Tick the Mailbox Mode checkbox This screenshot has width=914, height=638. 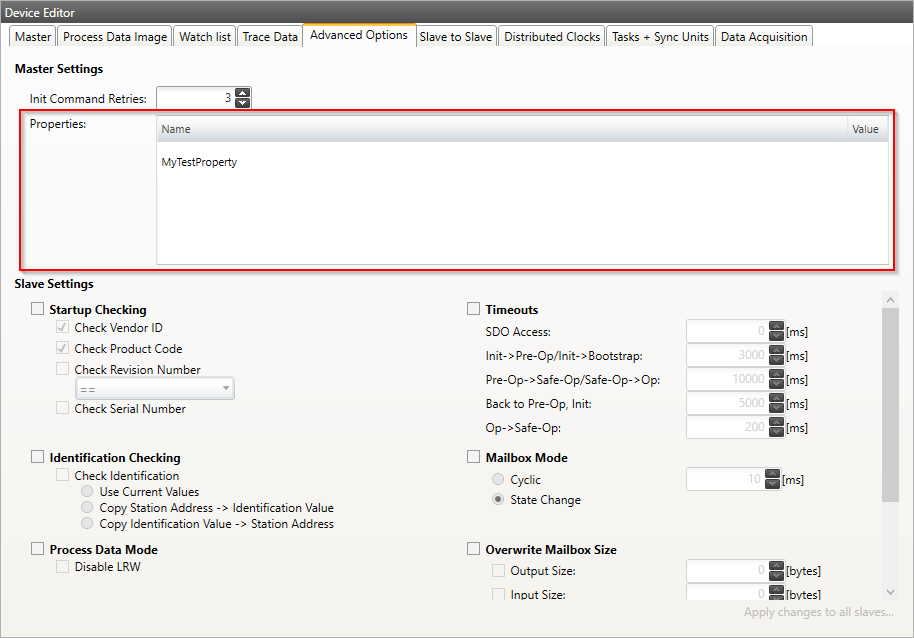474,458
